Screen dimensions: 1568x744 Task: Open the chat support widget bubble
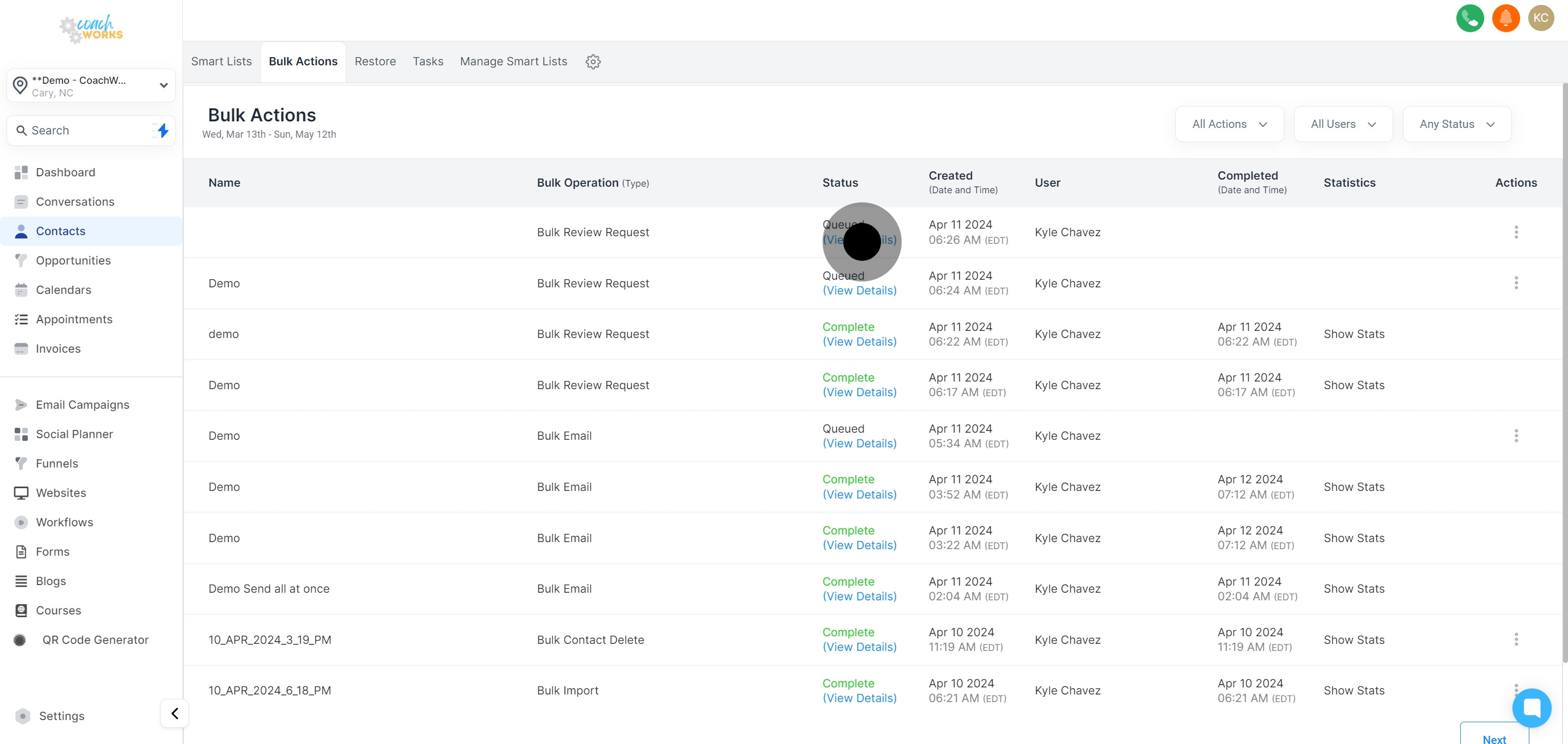tap(1531, 708)
